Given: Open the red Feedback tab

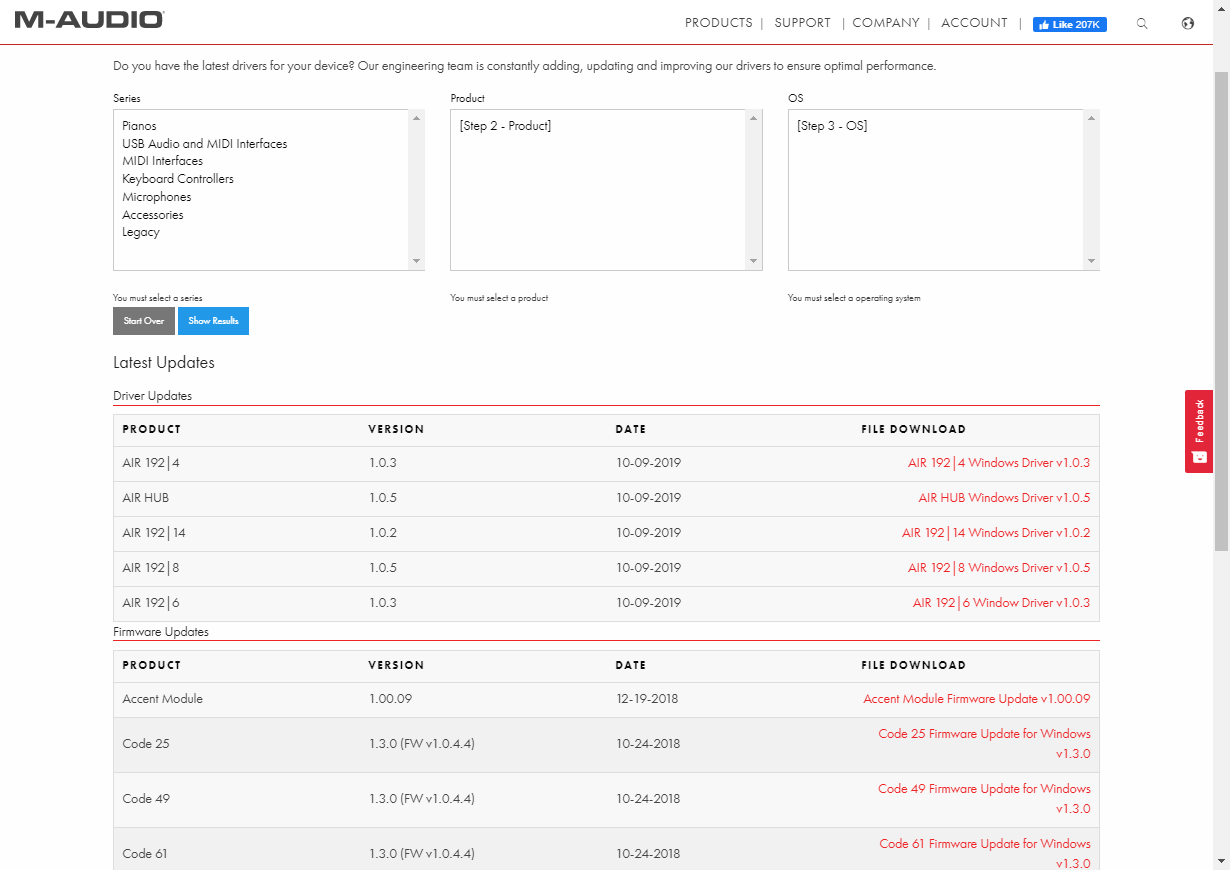Looking at the screenshot, I should click(1199, 431).
